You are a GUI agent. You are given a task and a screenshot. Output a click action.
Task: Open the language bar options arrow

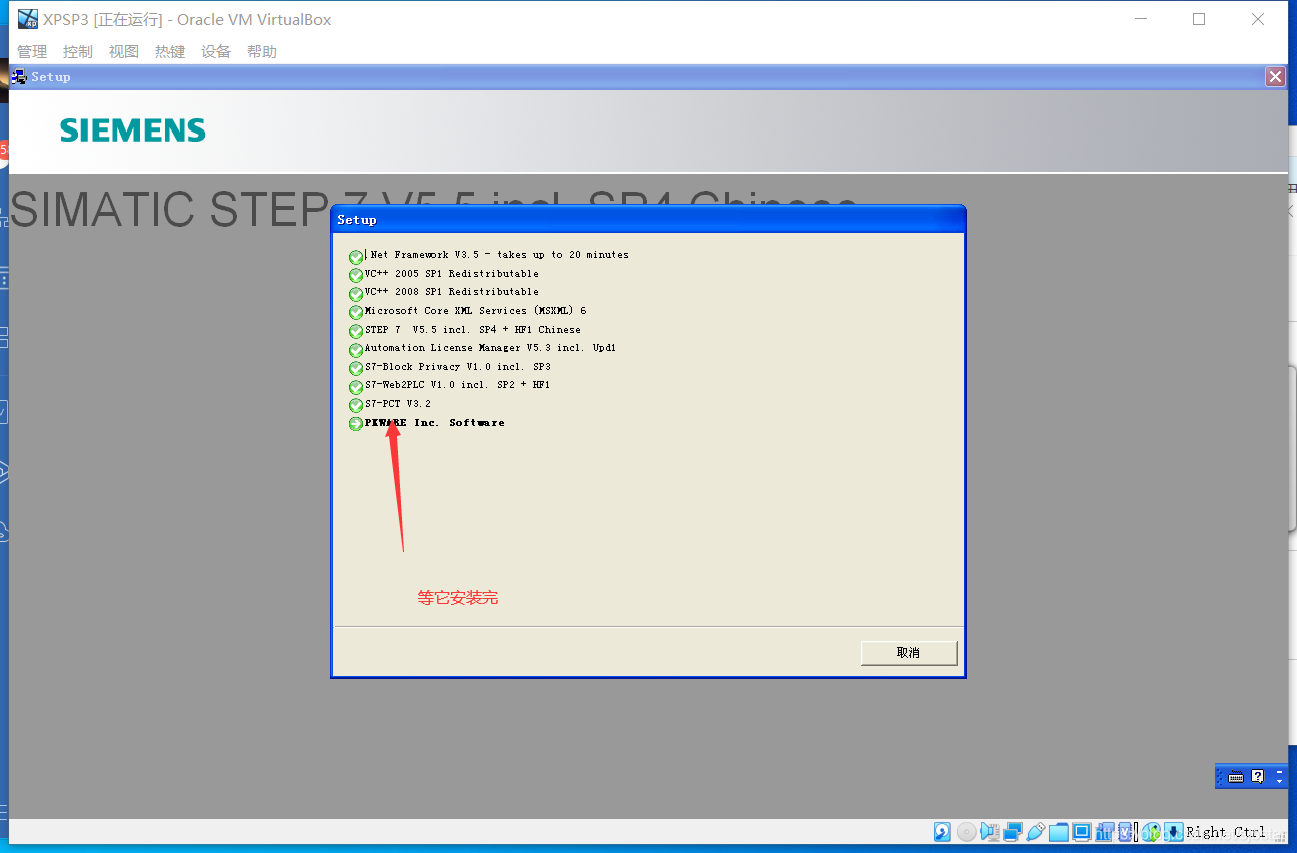pyautogui.click(x=1281, y=781)
